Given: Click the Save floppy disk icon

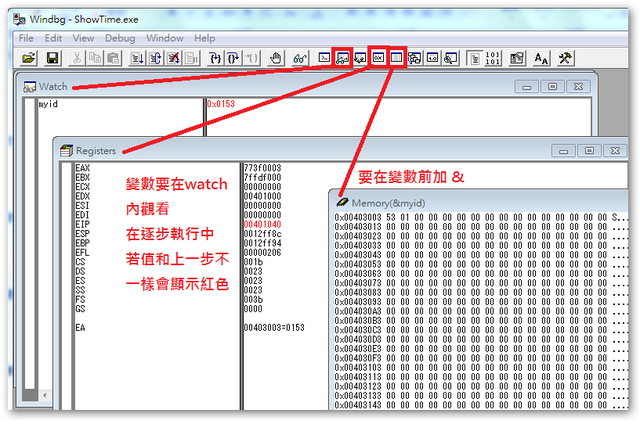Looking at the screenshot, I should tap(52, 59).
